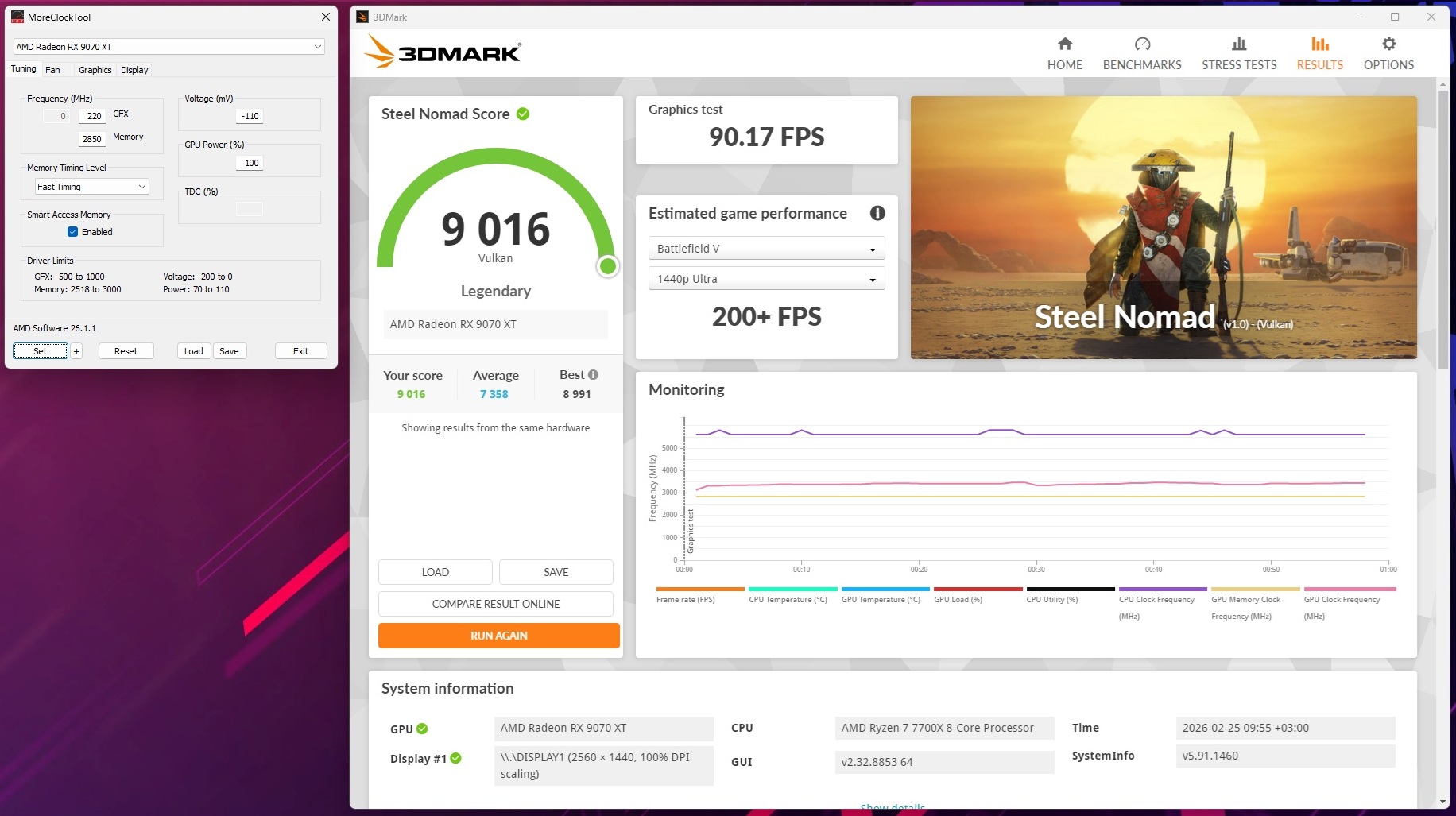Click the GPU Power field showing 100
Screen dimensions: 1456x816
click(x=250, y=163)
